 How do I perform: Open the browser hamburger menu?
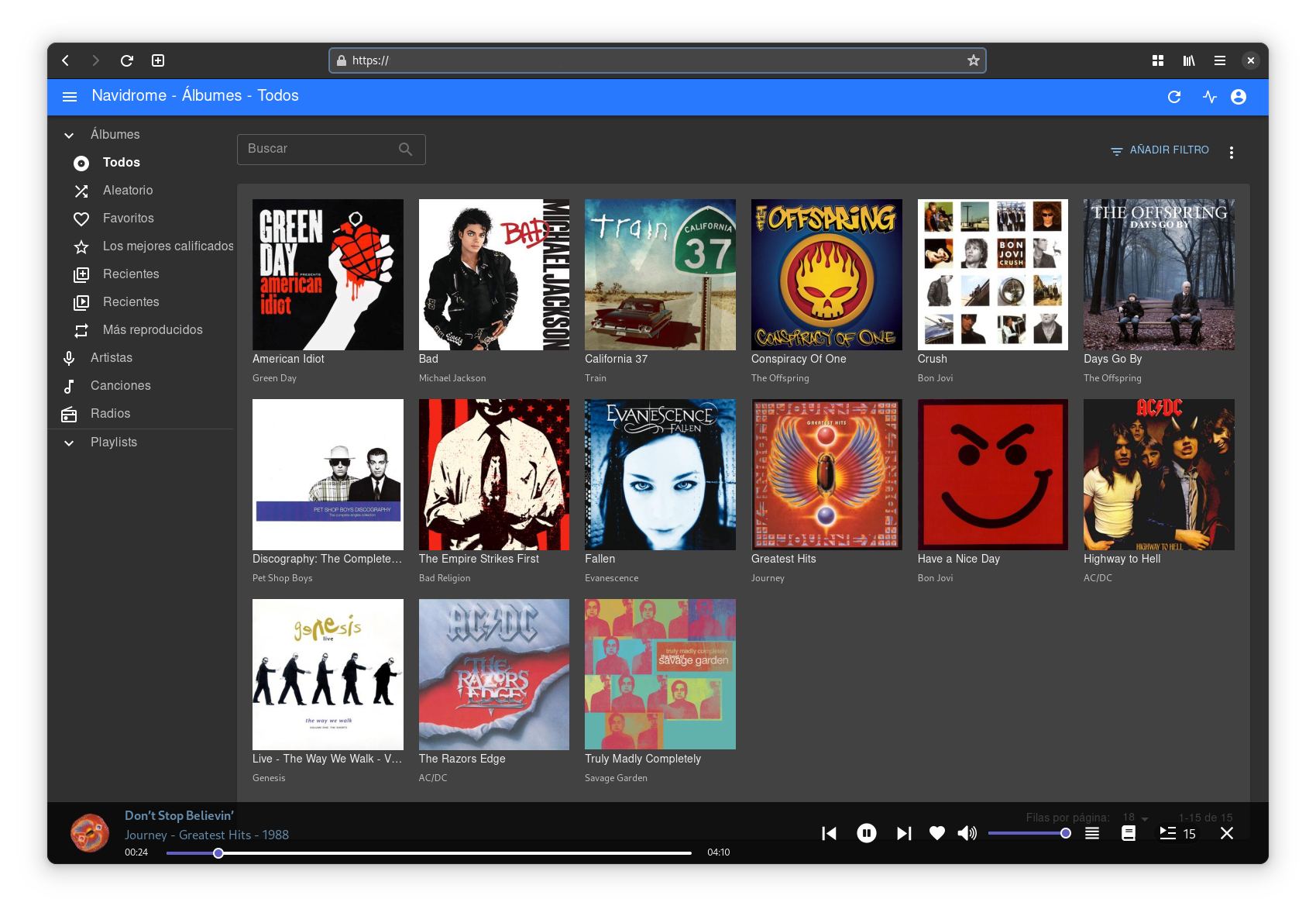pyautogui.click(x=1220, y=60)
